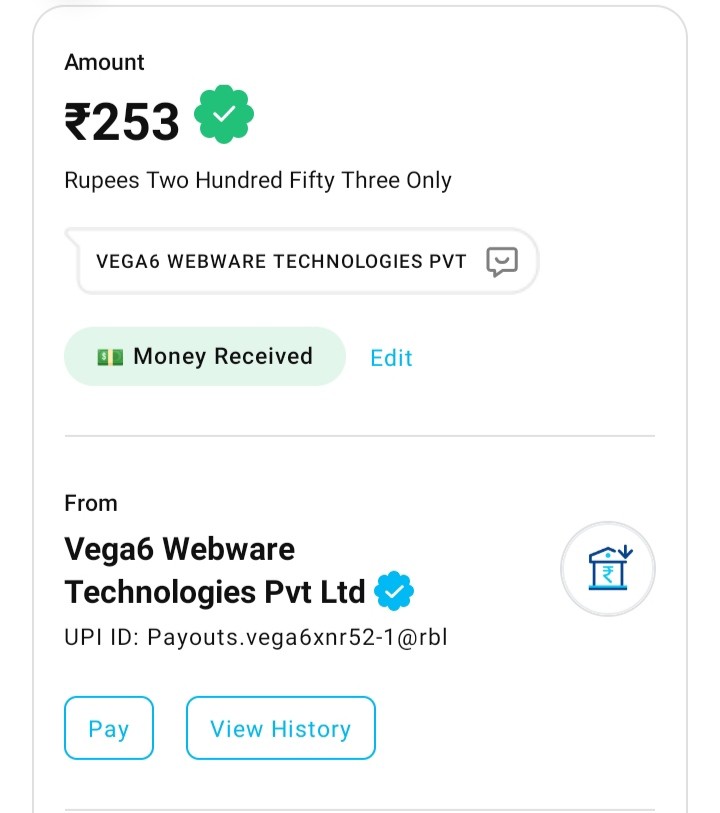This screenshot has width=720, height=813.
Task: Click the divider line below Money Received
Action: tap(360, 436)
